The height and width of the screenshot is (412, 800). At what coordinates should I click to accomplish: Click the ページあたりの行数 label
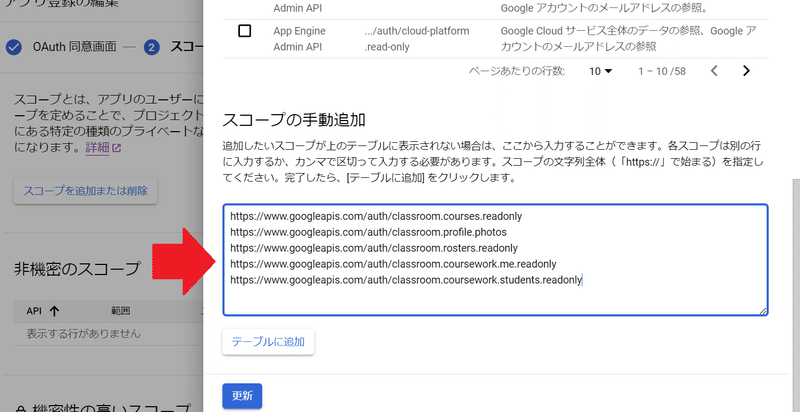(x=516, y=71)
